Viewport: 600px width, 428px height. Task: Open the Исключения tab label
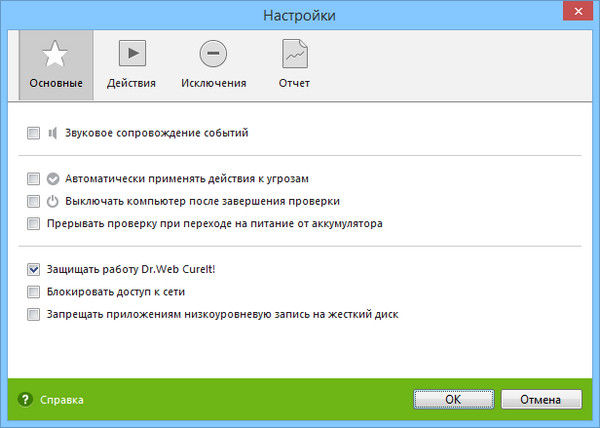click(213, 83)
